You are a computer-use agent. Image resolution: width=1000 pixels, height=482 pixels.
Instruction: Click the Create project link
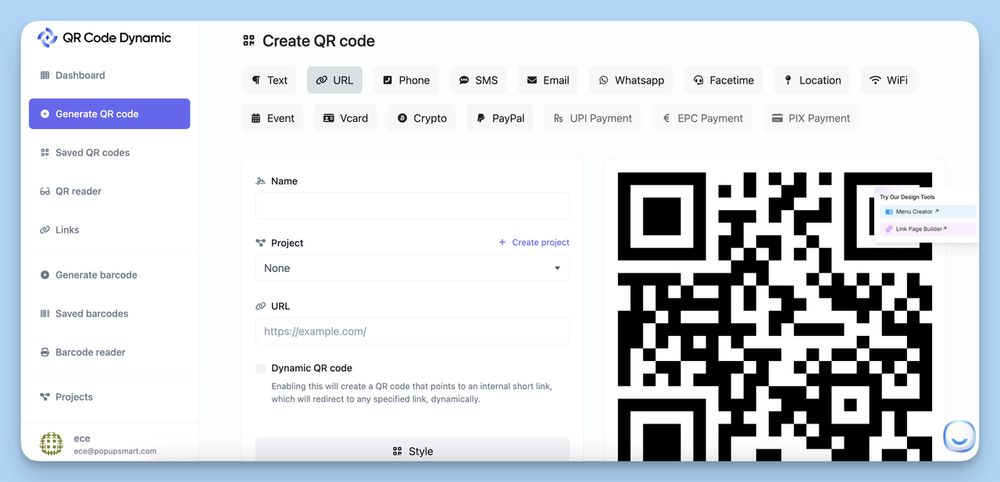[534, 242]
